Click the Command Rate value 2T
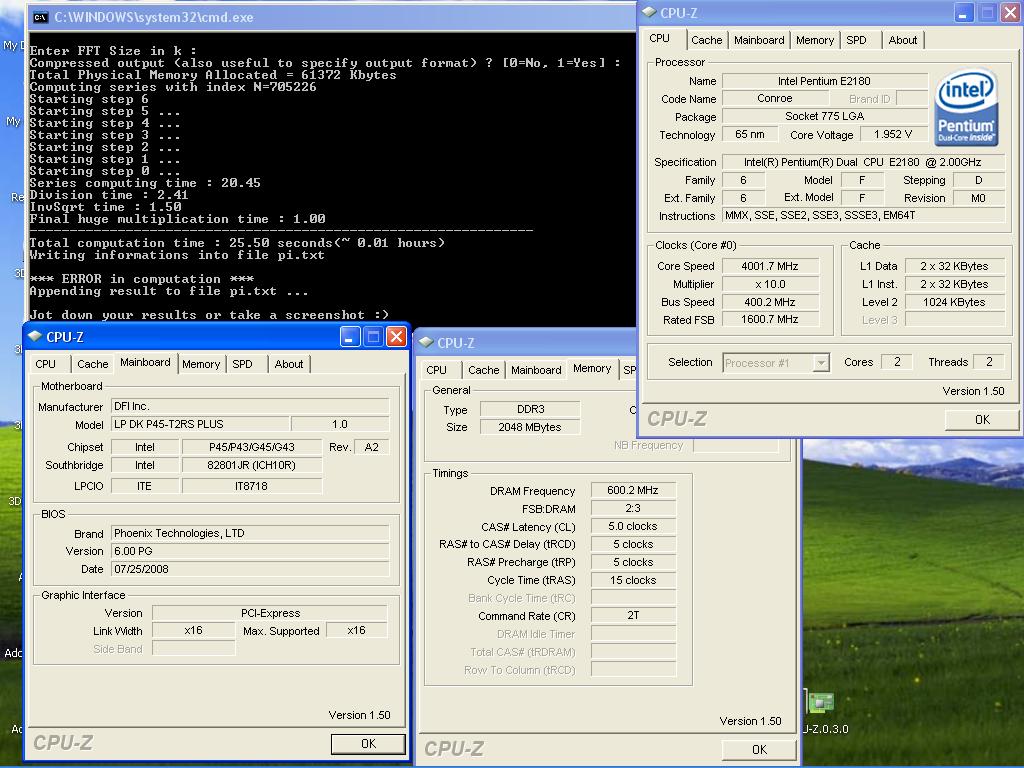Viewport: 1024px width, 768px height. pyautogui.click(x=633, y=615)
